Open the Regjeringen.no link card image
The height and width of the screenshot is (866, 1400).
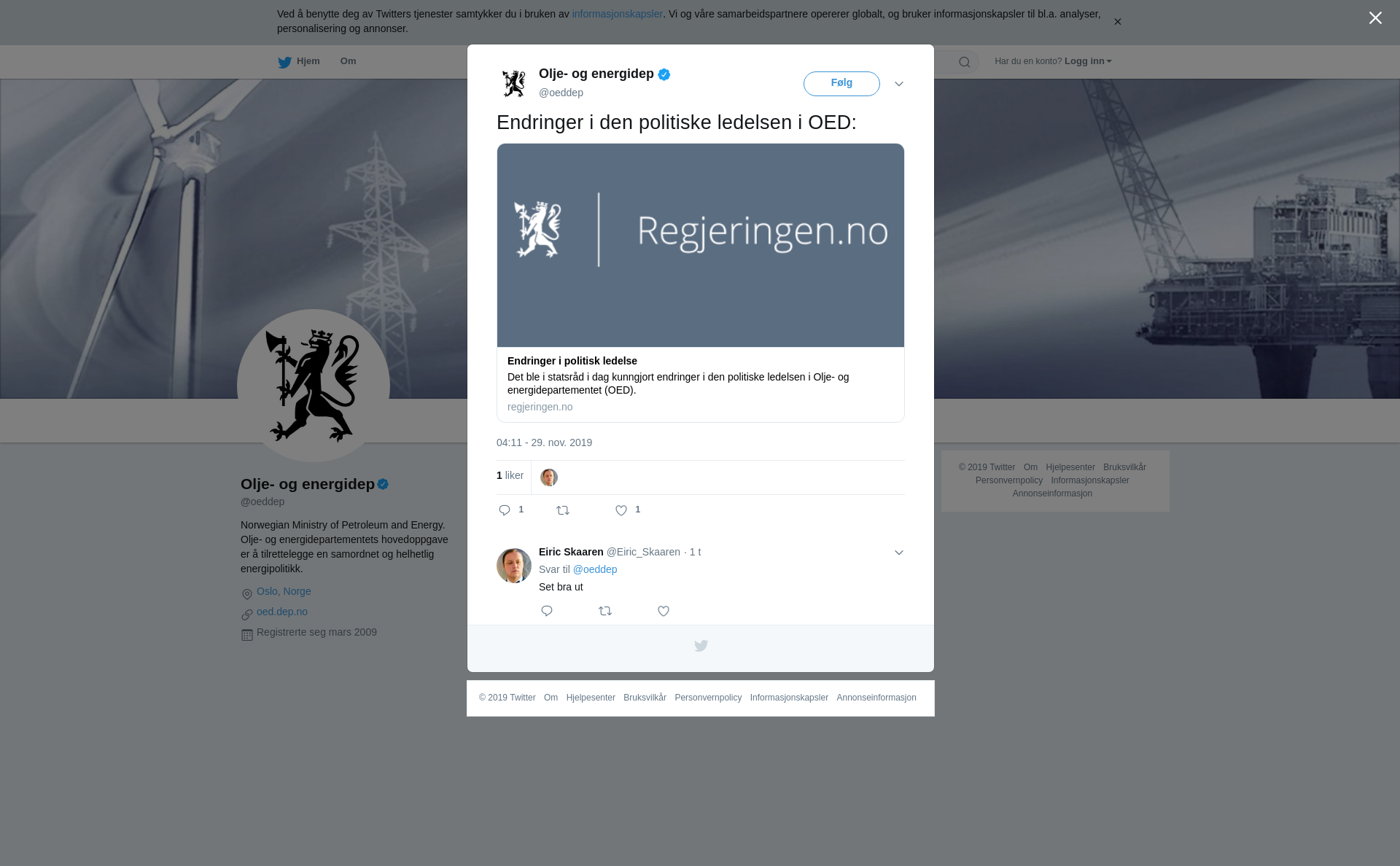pos(701,245)
